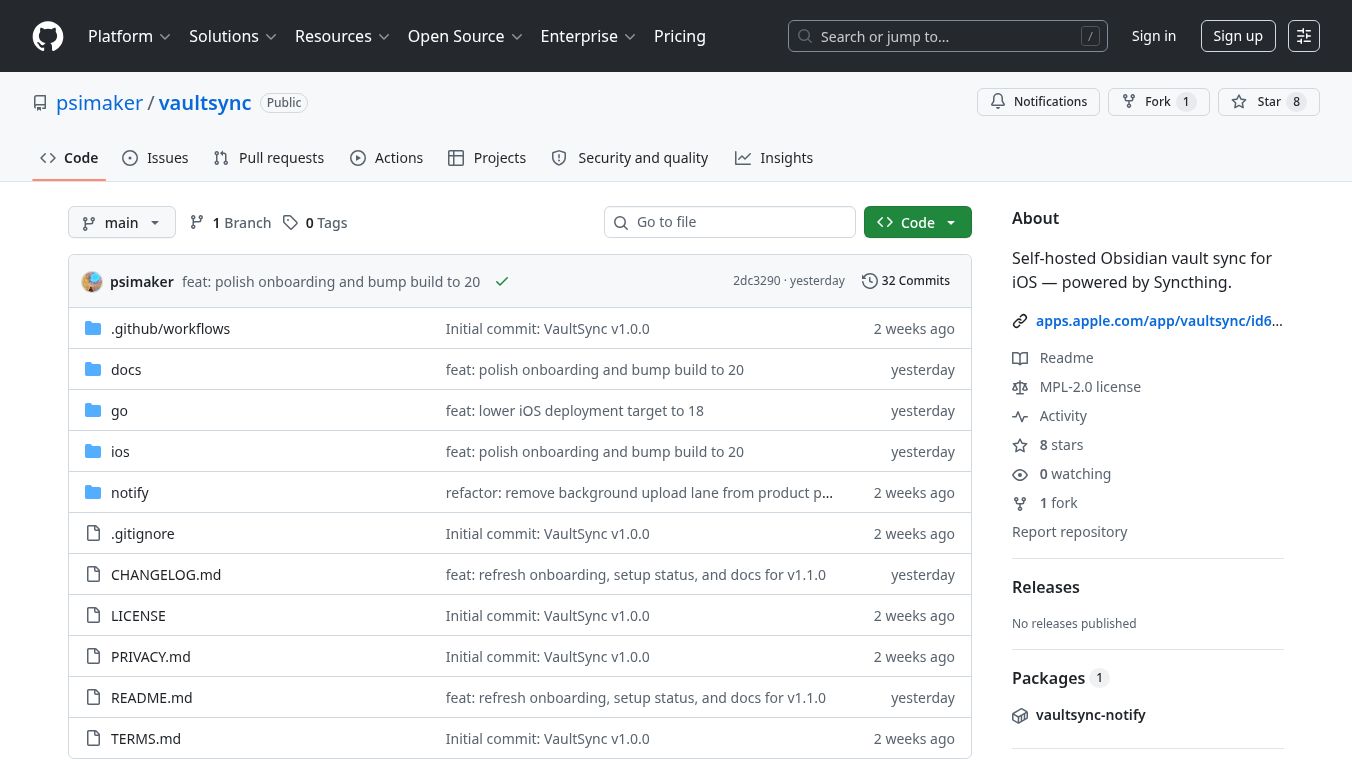Click the folder icon for ios
The height and width of the screenshot is (760, 1352).
point(94,452)
